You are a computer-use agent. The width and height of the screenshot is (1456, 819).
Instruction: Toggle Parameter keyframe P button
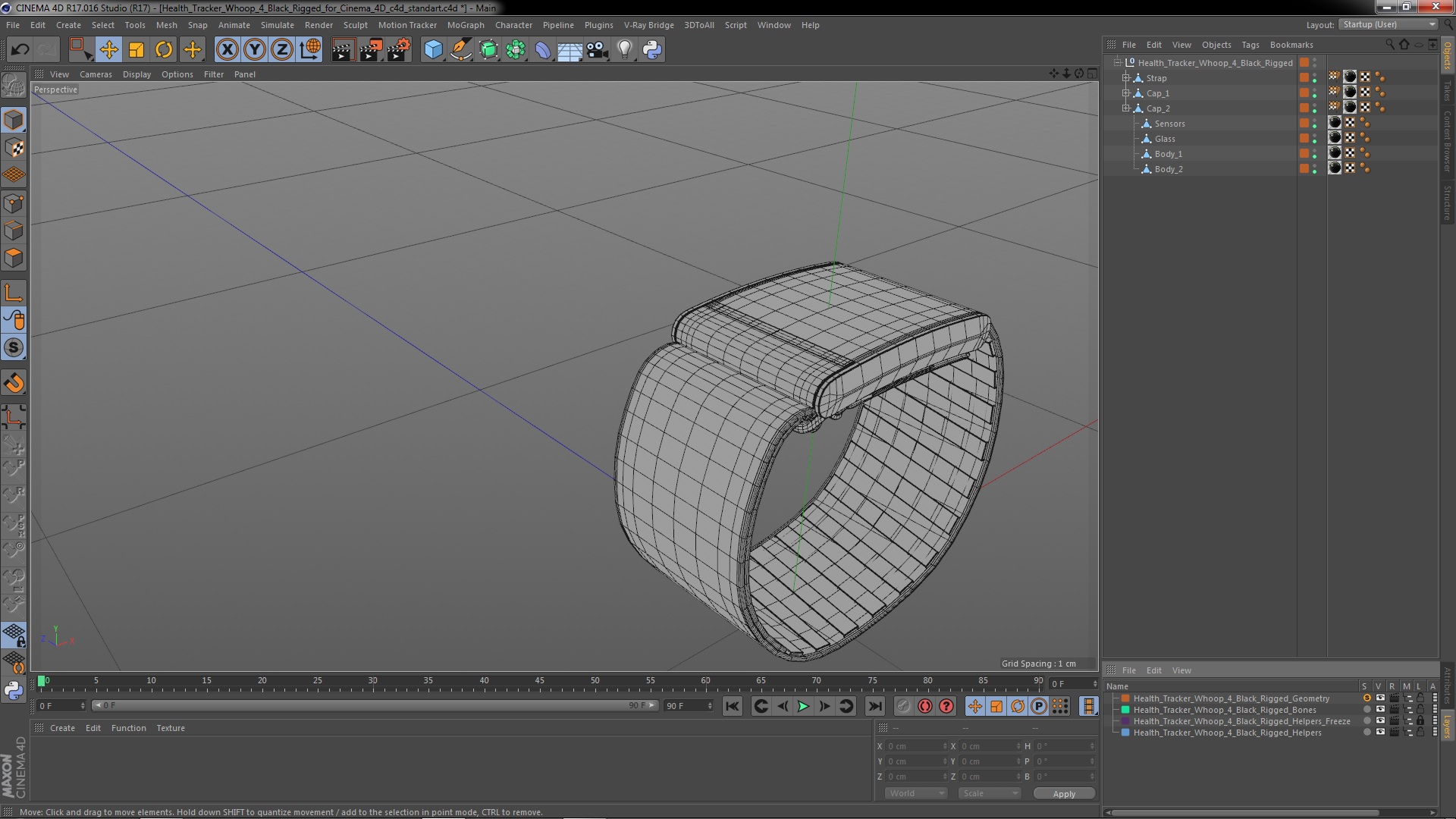tap(1039, 706)
